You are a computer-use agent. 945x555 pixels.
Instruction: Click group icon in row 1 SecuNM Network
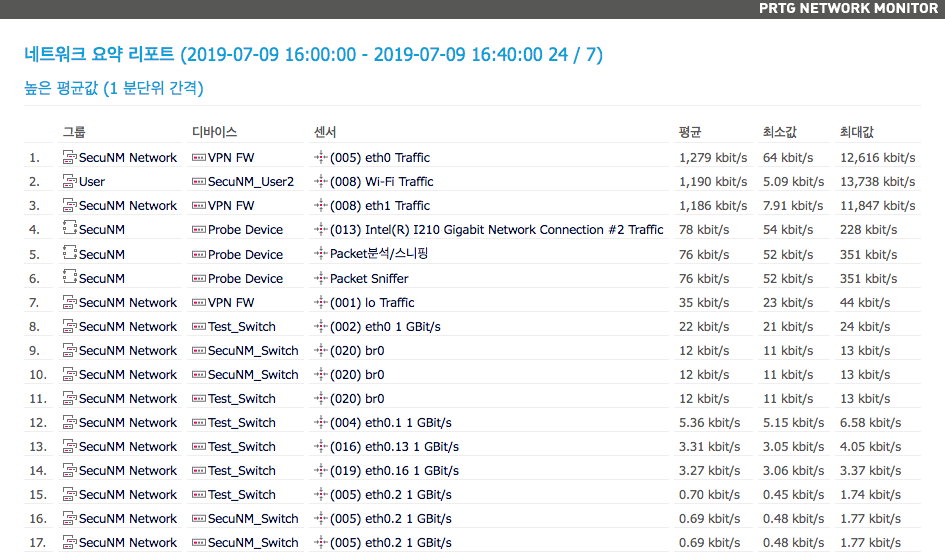(70, 157)
